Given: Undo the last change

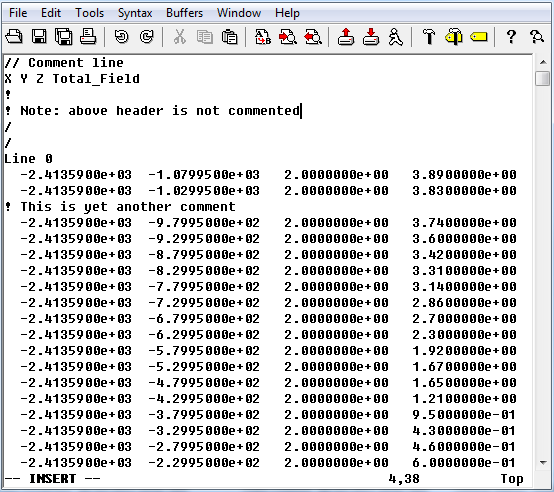Looking at the screenshot, I should (x=122, y=37).
